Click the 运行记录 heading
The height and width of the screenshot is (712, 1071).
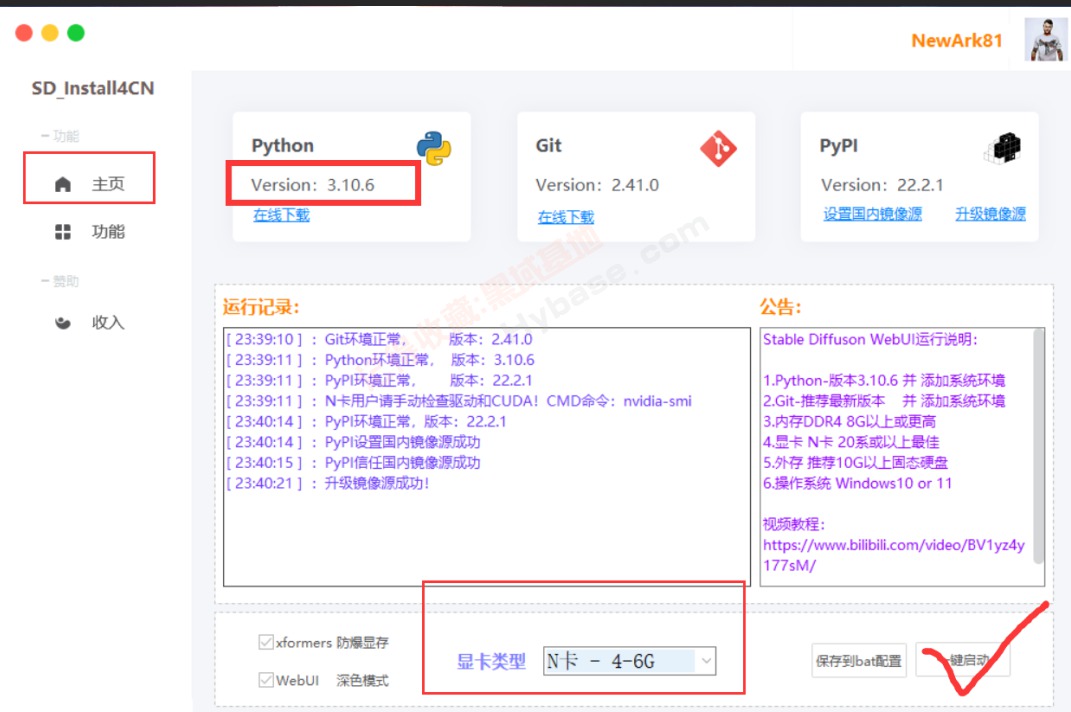click(261, 307)
